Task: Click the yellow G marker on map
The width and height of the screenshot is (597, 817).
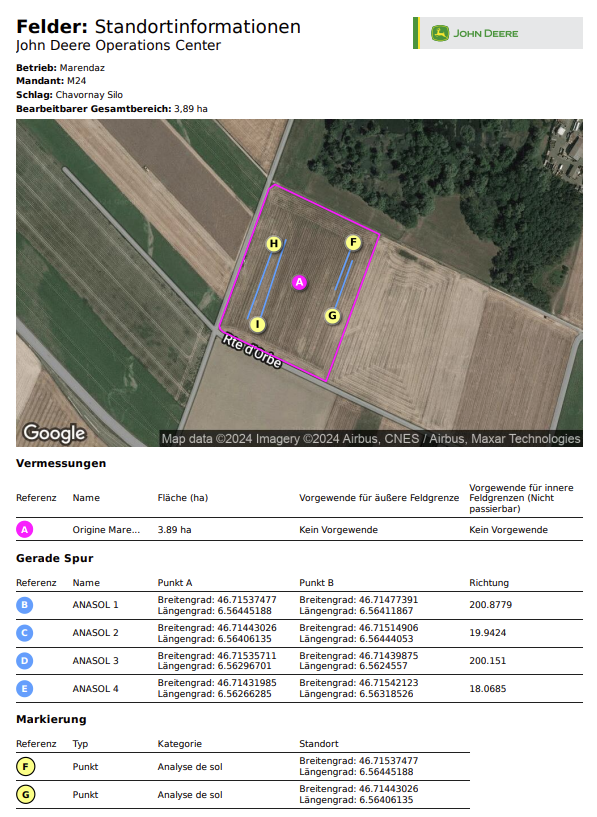Action: (332, 316)
